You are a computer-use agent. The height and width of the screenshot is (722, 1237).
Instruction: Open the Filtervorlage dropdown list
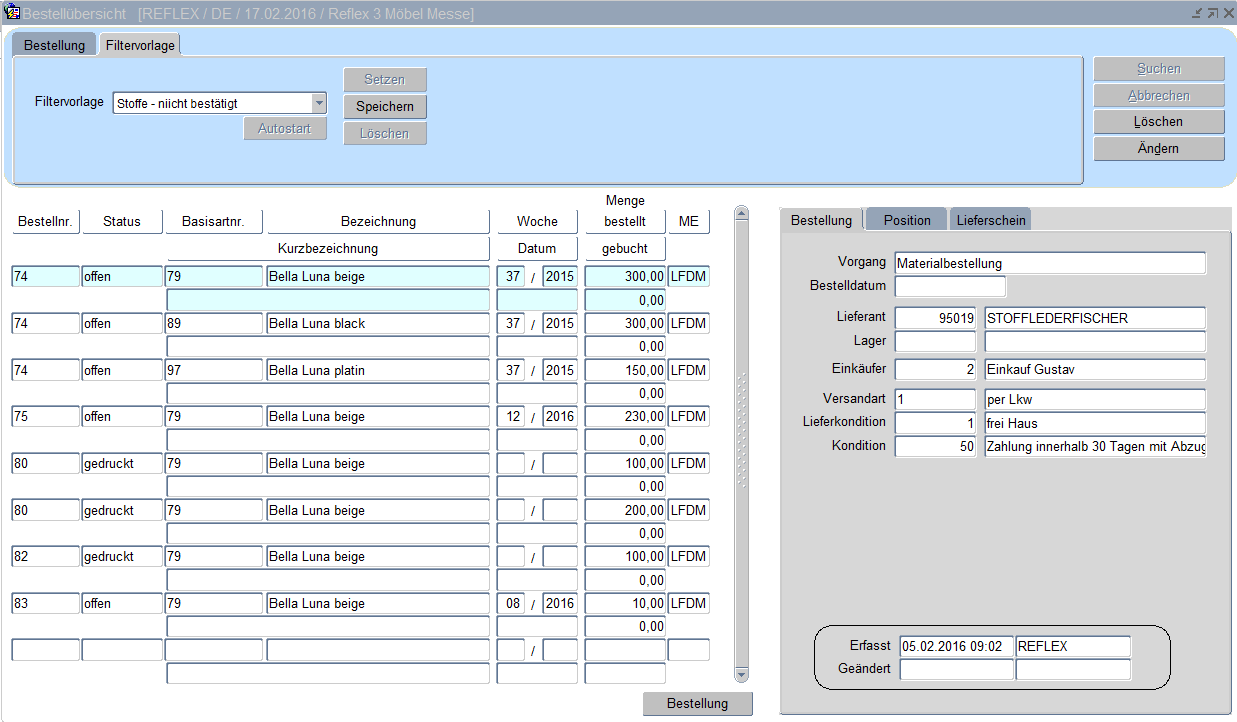pyautogui.click(x=319, y=103)
